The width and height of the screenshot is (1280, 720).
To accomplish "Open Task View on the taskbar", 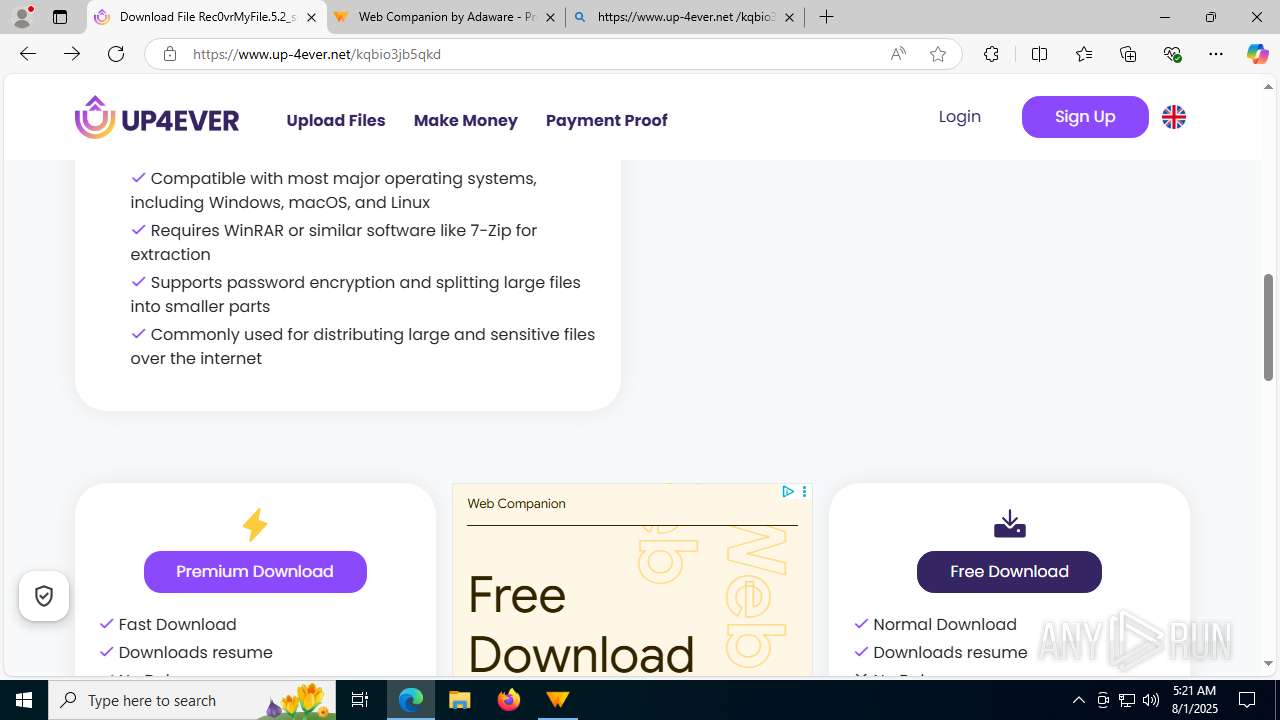I will pos(360,700).
